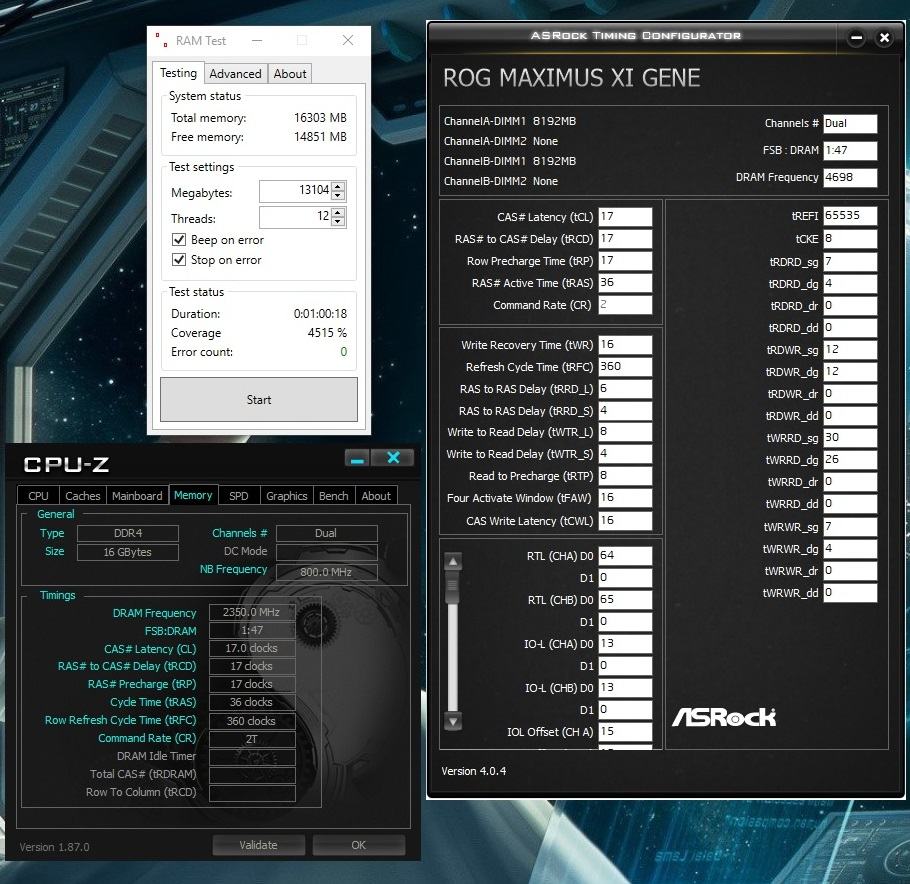
Task: Open the About tab in RAM Test
Action: click(290, 74)
